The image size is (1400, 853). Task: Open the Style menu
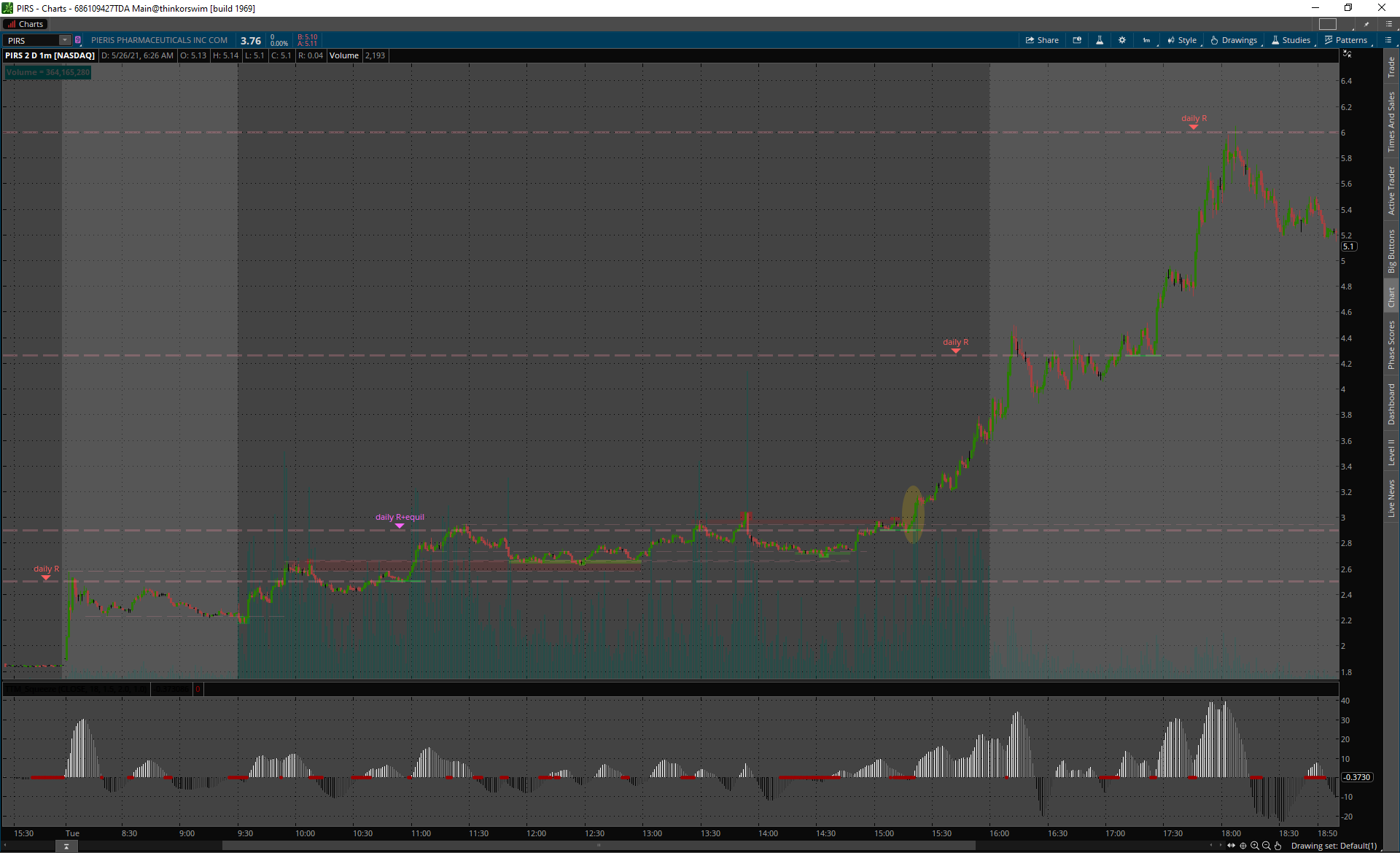[x=1182, y=40]
